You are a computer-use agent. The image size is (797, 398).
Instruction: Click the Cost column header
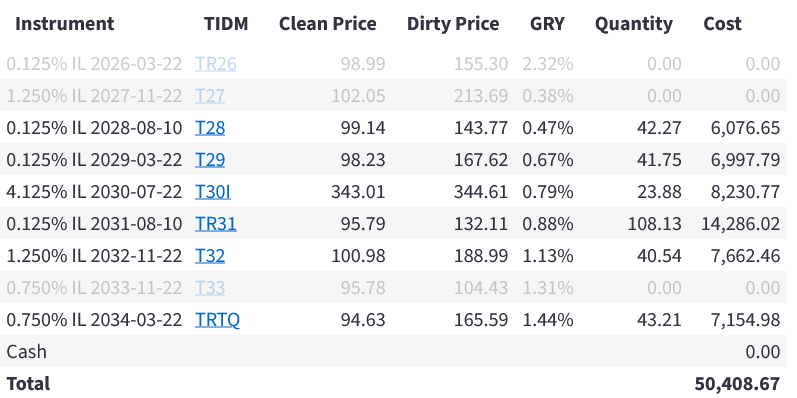(722, 24)
